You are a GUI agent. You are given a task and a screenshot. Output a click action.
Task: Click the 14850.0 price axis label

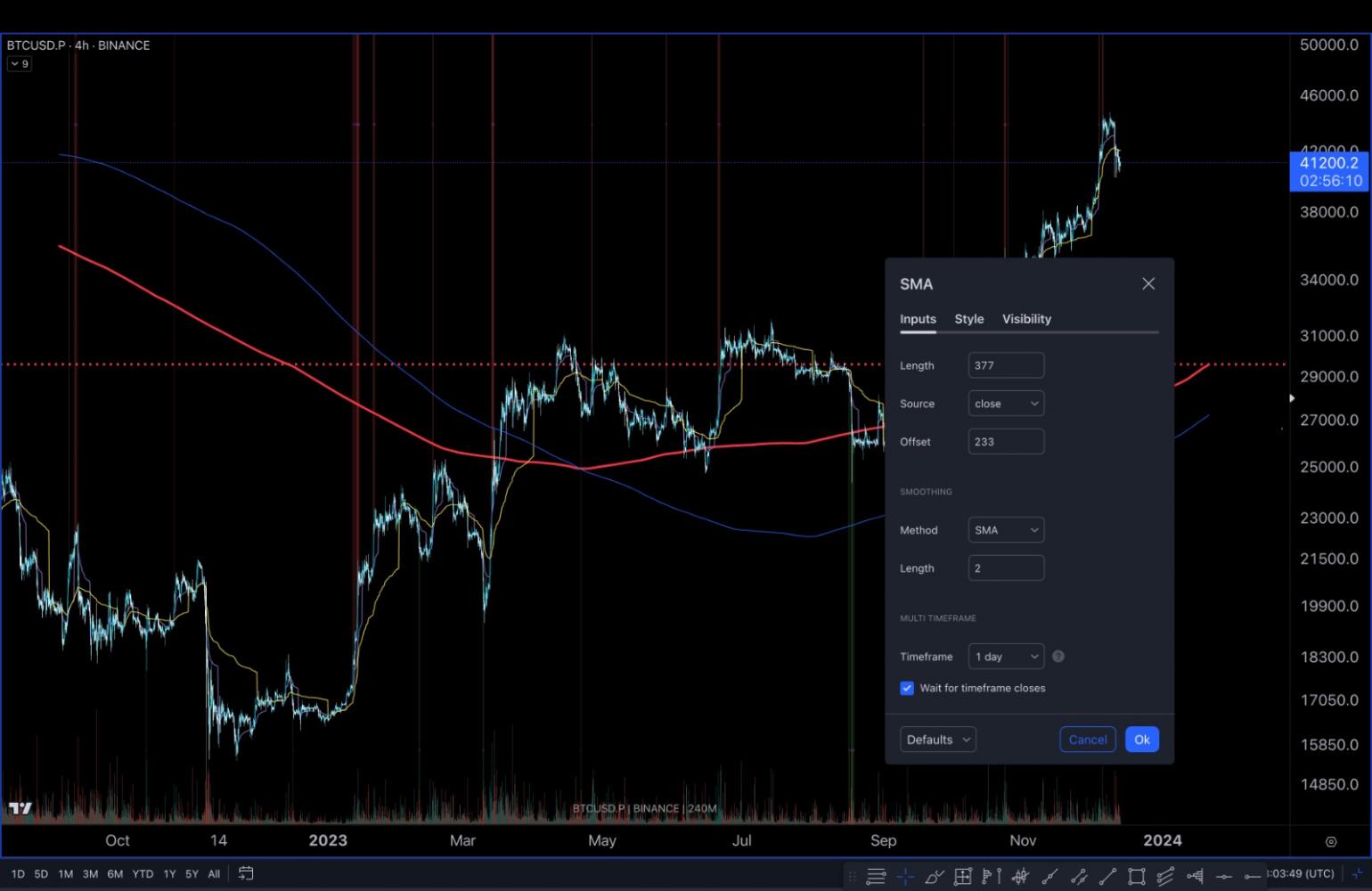coord(1329,784)
